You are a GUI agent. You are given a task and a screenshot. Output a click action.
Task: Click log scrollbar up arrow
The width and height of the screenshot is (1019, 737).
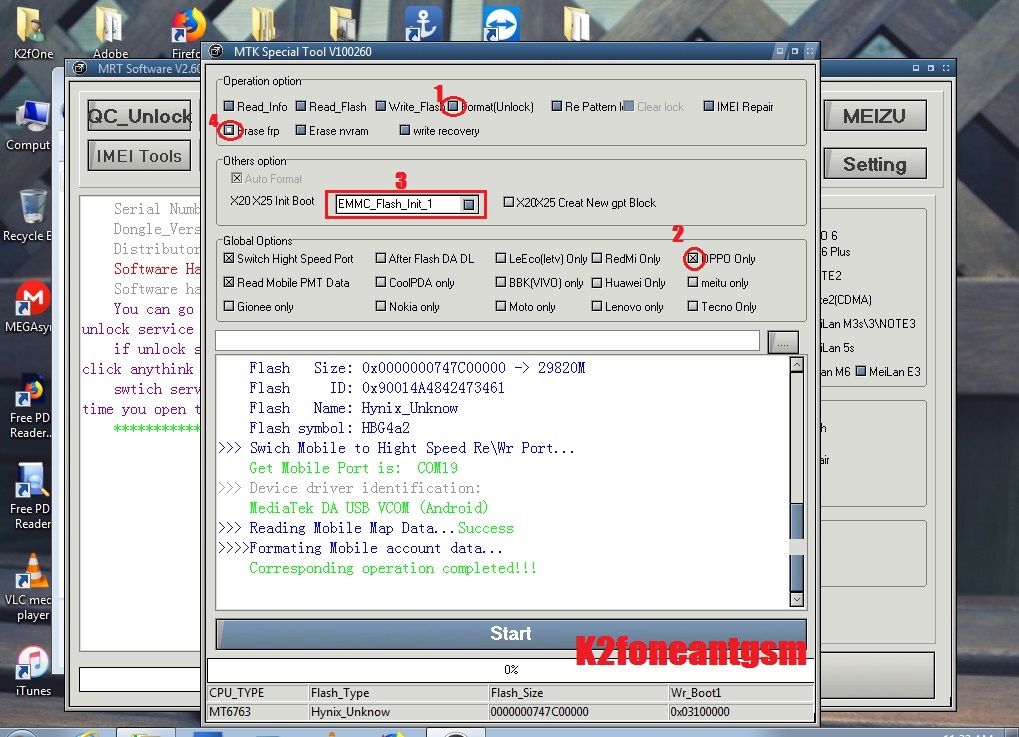tap(797, 365)
